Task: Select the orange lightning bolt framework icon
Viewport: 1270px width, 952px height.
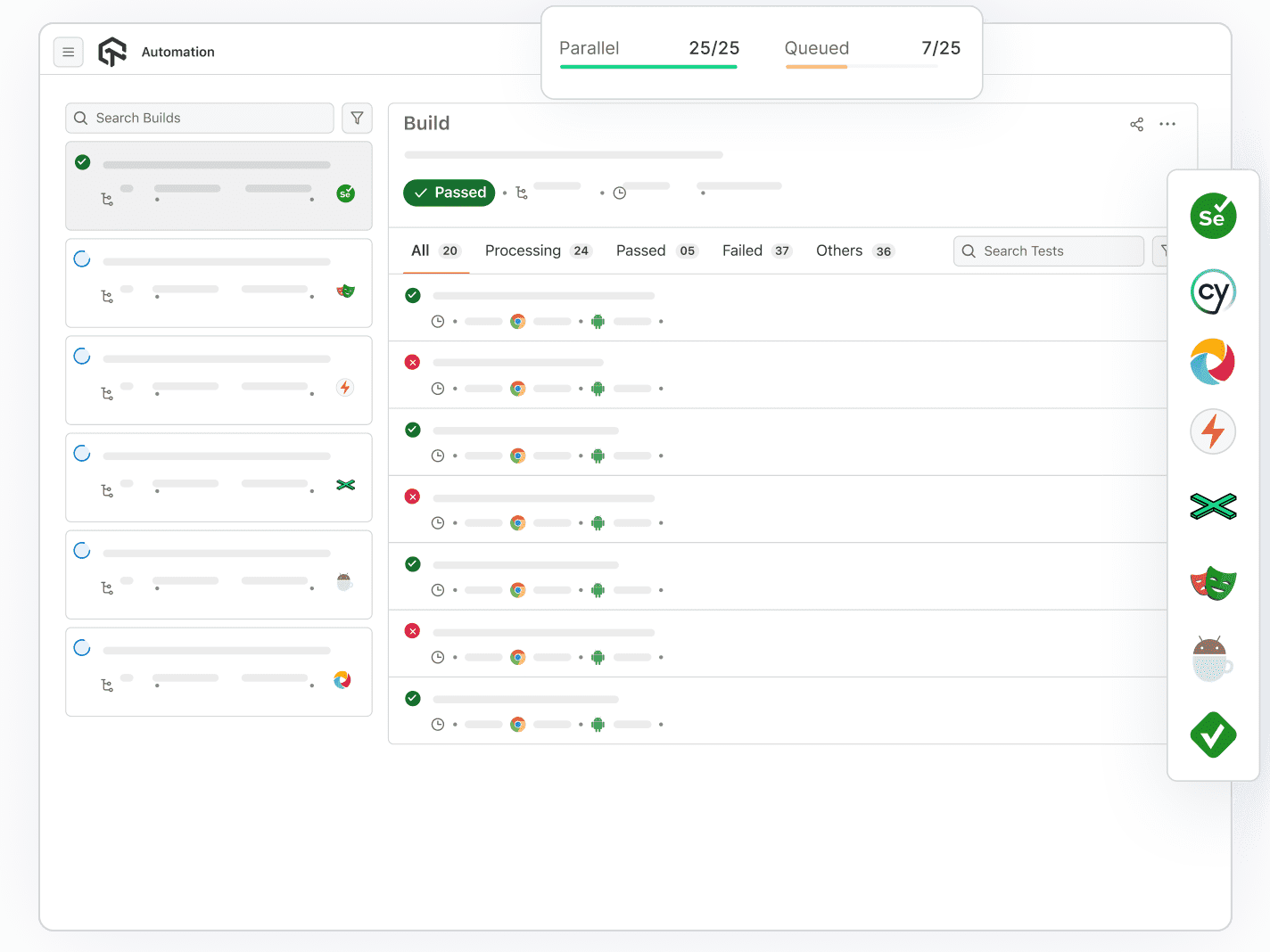Action: pos(1213,432)
